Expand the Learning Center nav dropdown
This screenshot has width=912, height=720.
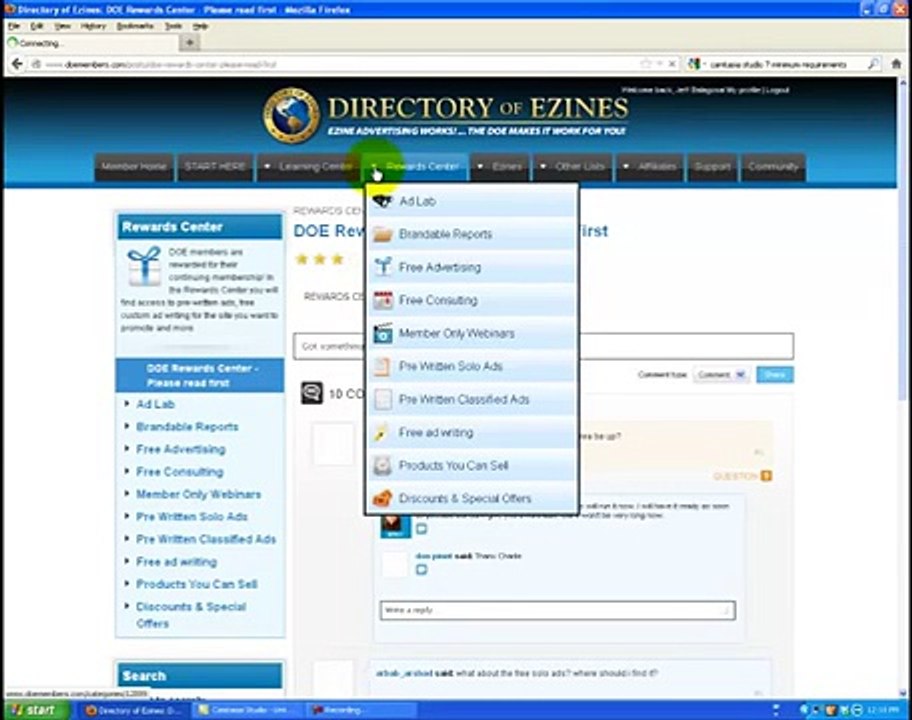click(x=267, y=166)
